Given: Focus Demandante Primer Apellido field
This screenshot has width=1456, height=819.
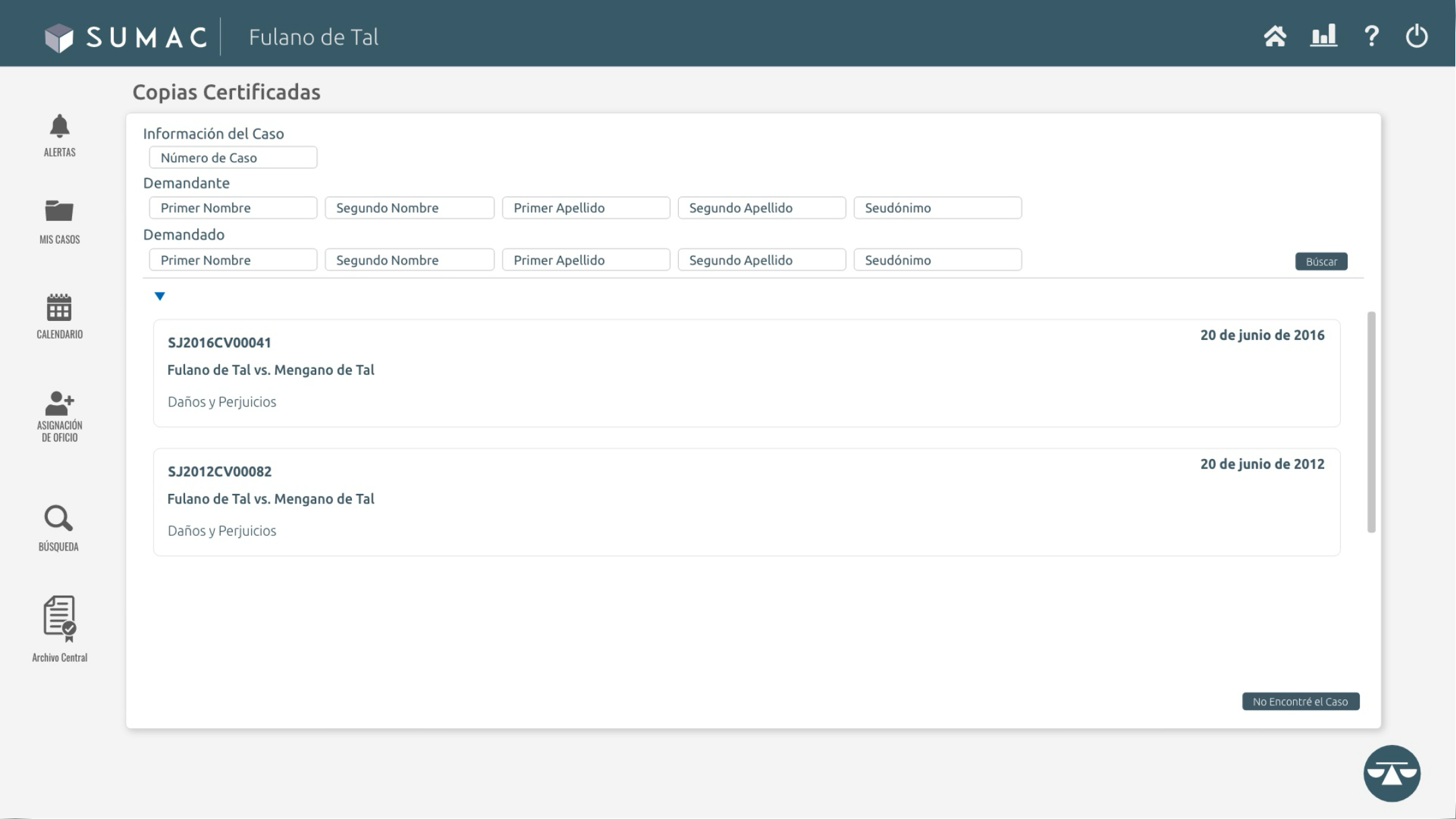Looking at the screenshot, I should (585, 208).
